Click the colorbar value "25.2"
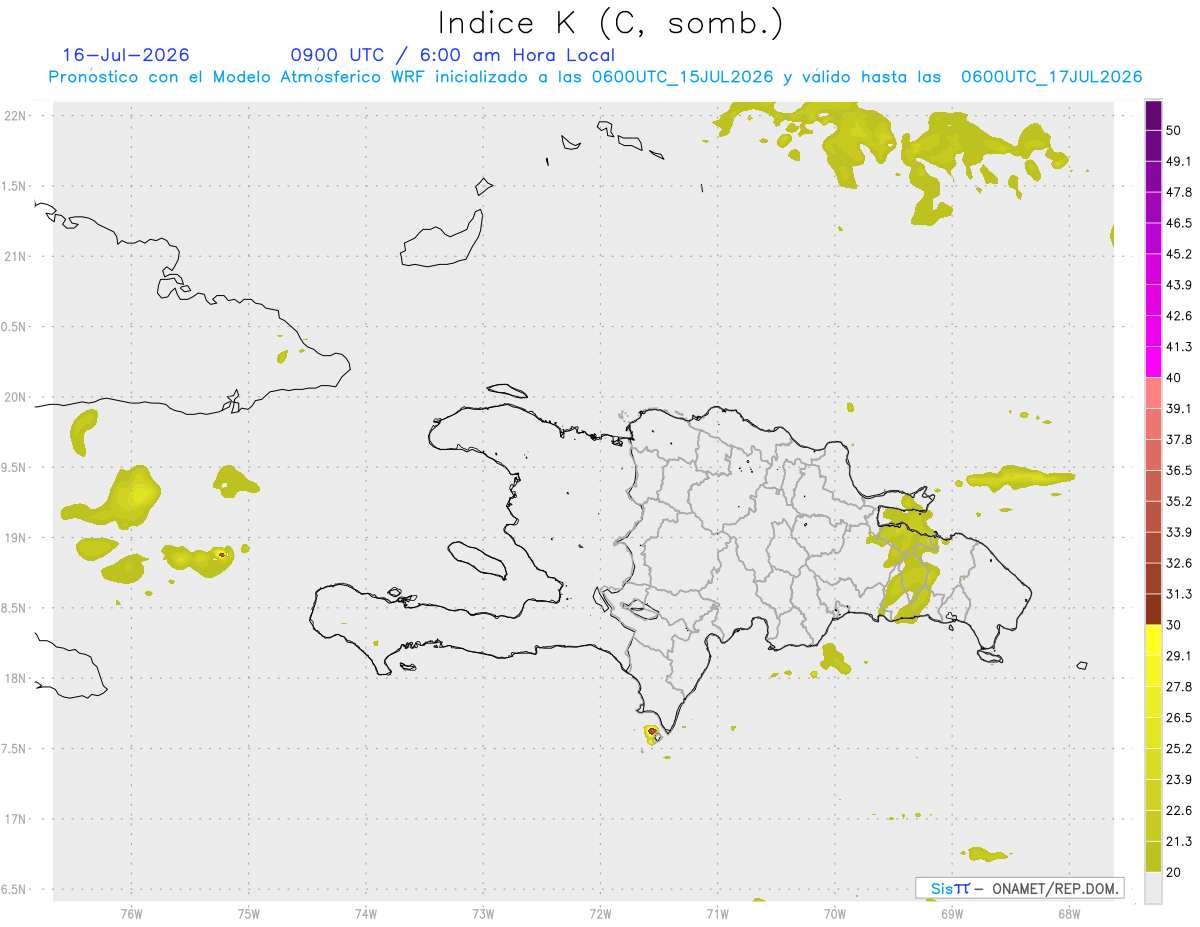The height and width of the screenshot is (927, 1200). point(1179,748)
